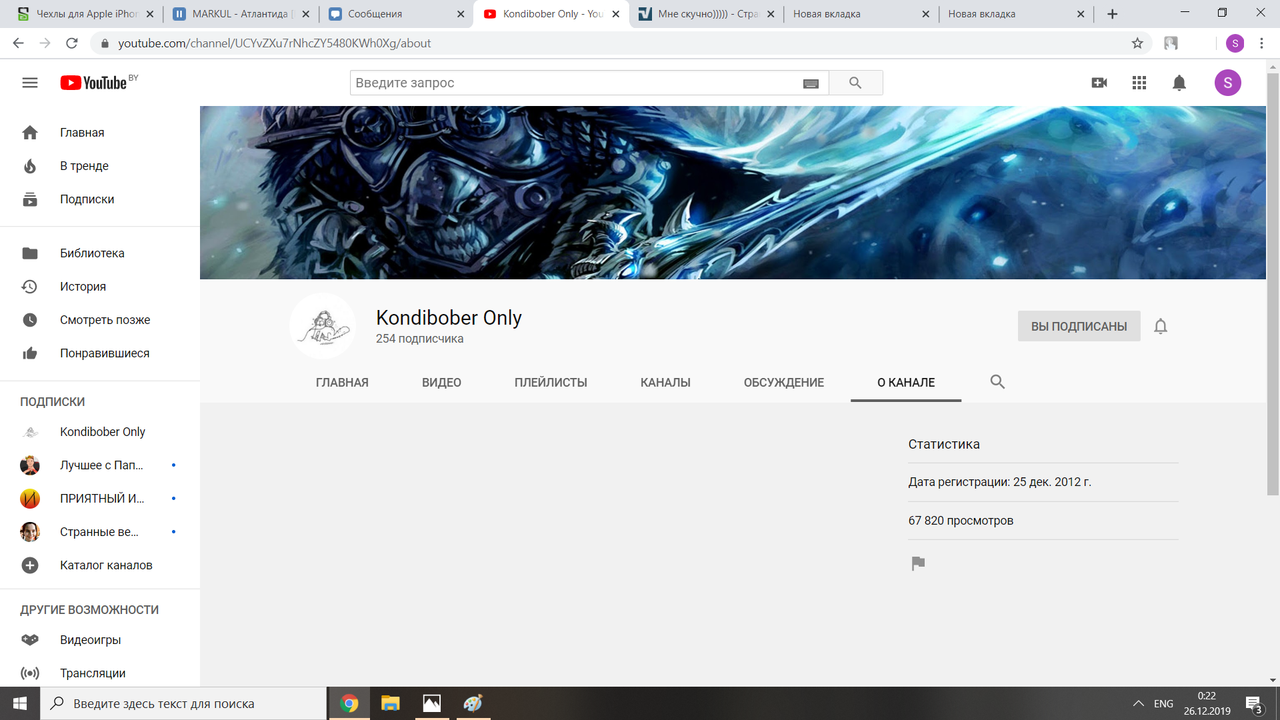Click the 254 подписчика subscriber count
This screenshot has height=720, width=1280.
click(420, 339)
